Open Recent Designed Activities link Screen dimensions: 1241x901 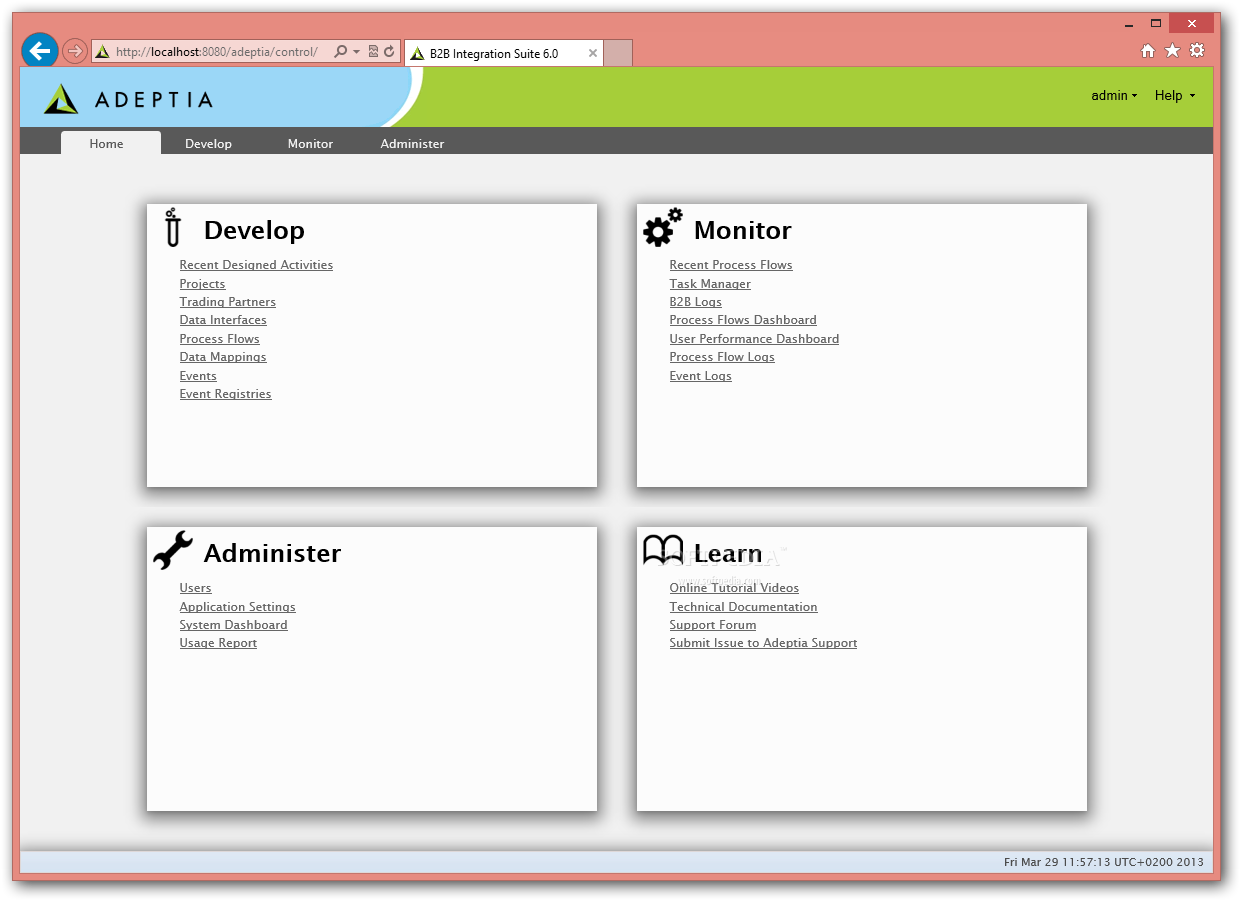[256, 265]
